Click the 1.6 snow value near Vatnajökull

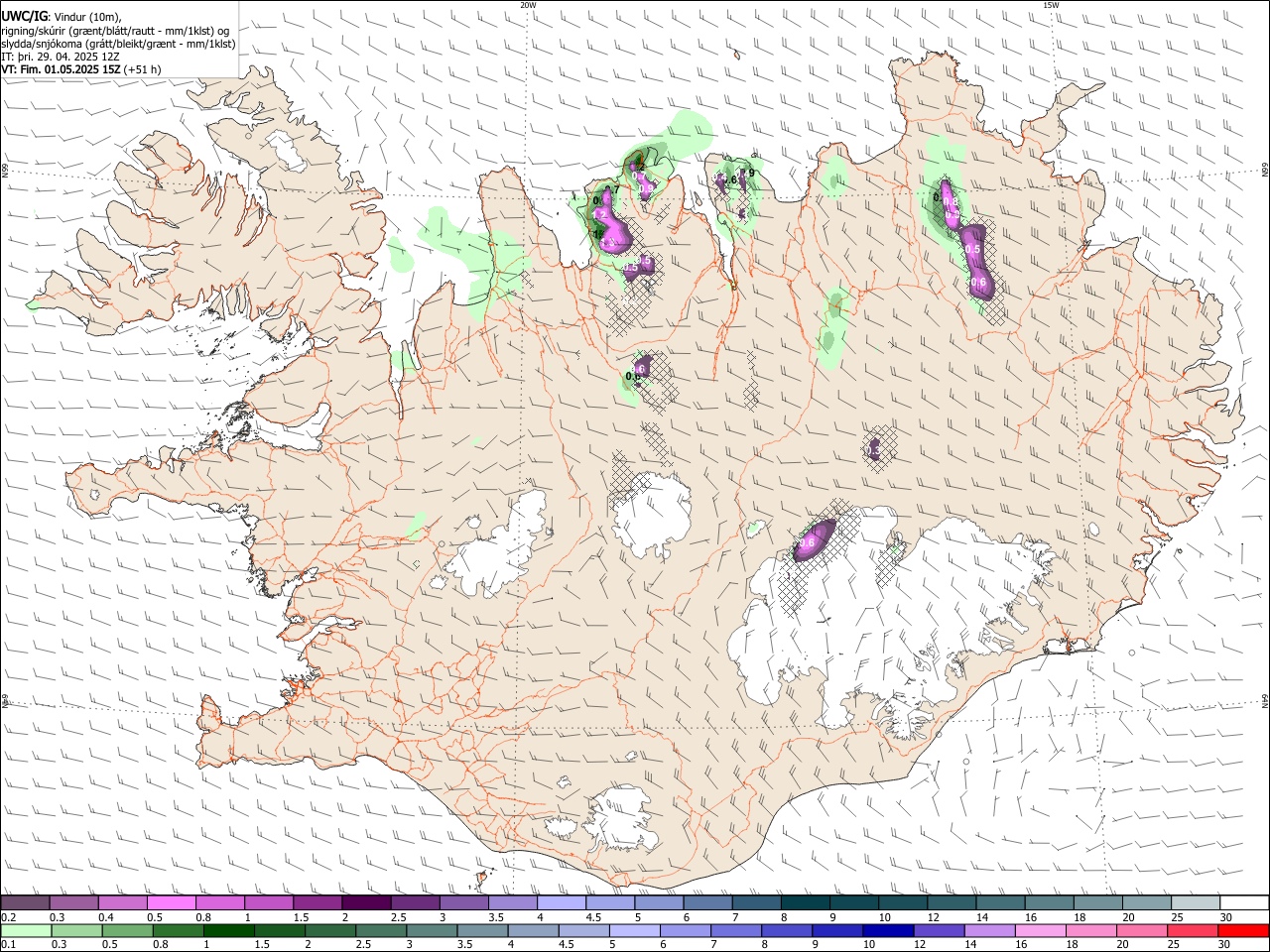tap(806, 542)
